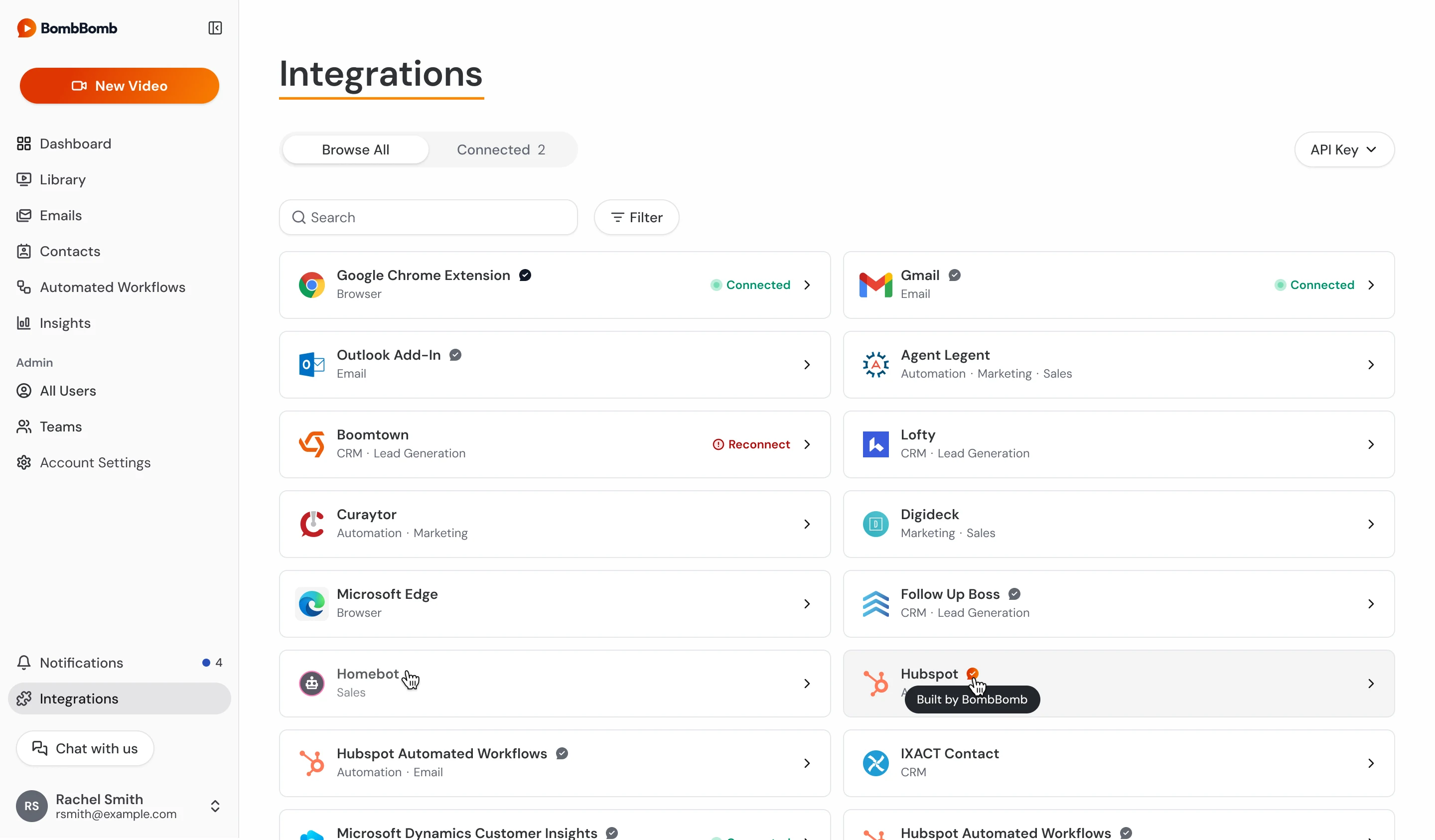Open the Hubspot Automated Workflows Automation · Email card

[x=555, y=763]
